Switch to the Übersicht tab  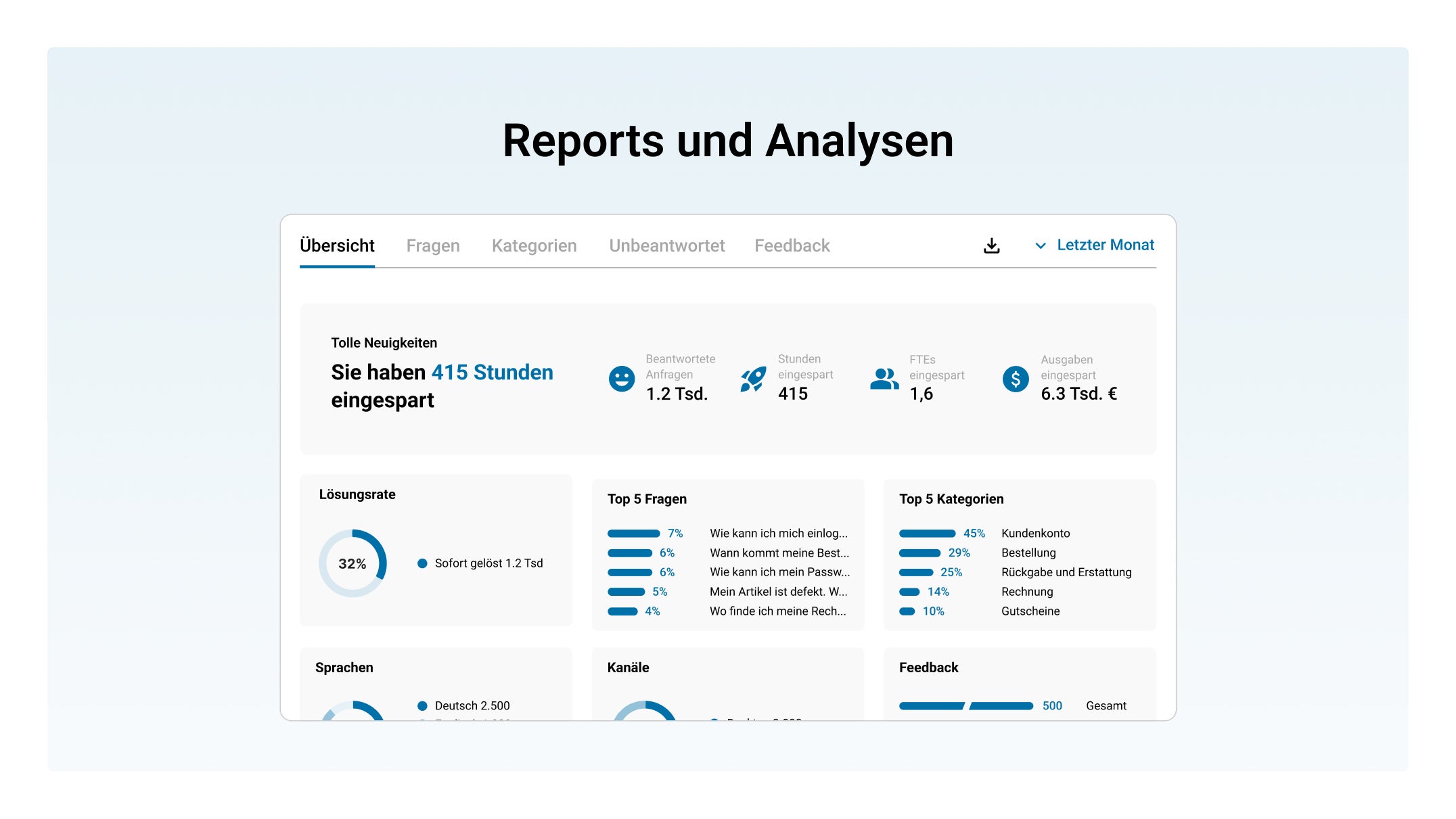click(x=337, y=245)
